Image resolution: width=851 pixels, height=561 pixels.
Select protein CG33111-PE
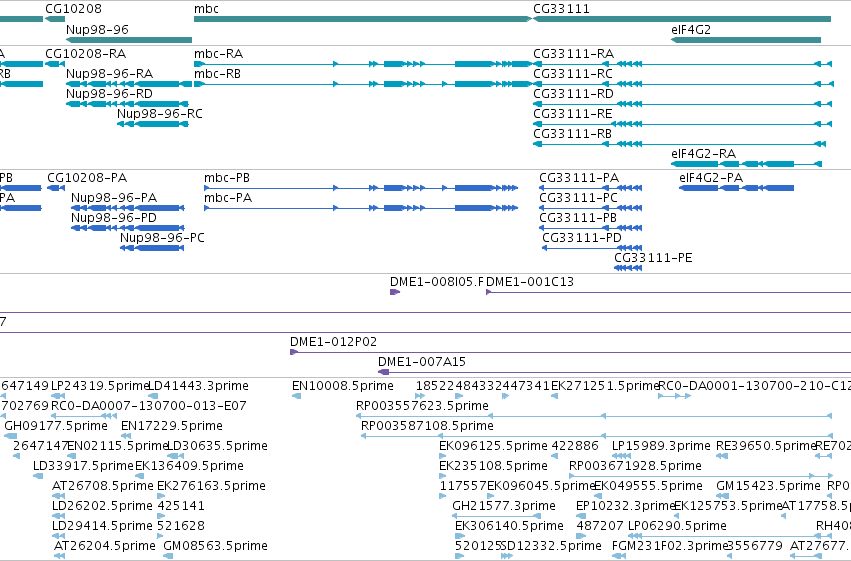628,268
